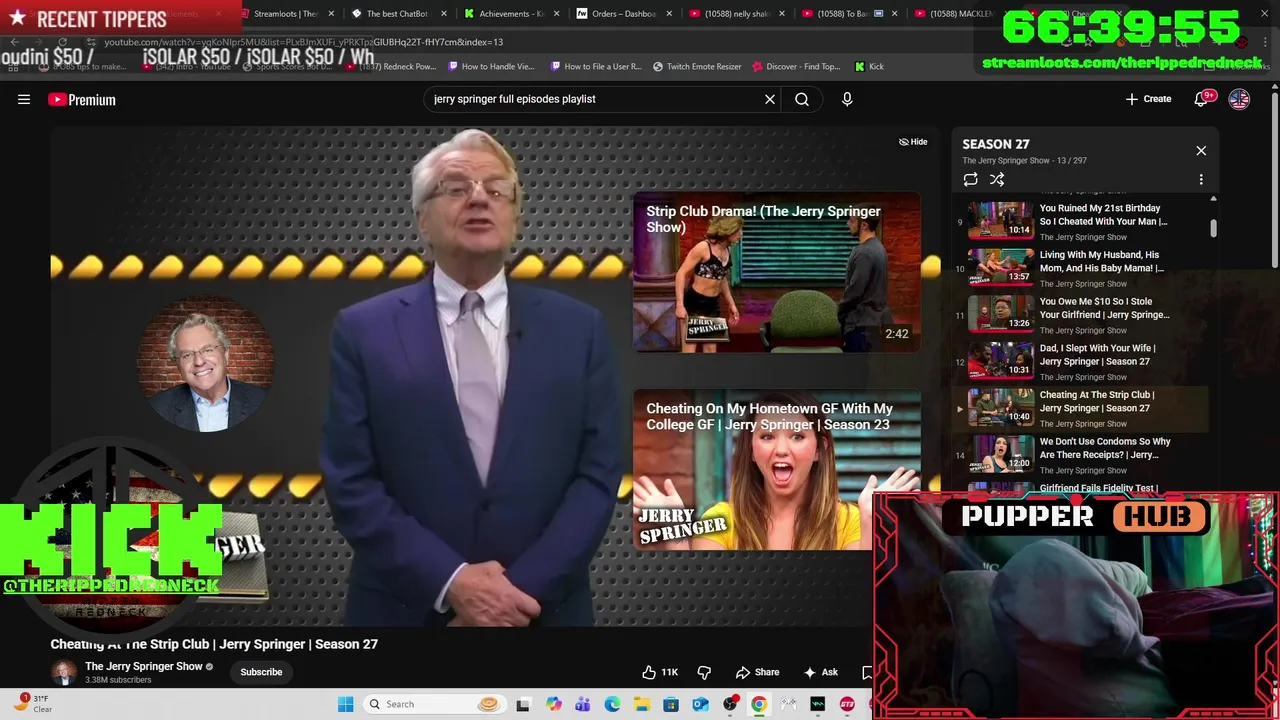Open Kick bookmark in bookmarks bar
Image resolution: width=1280 pixels, height=720 pixels.
tap(869, 66)
